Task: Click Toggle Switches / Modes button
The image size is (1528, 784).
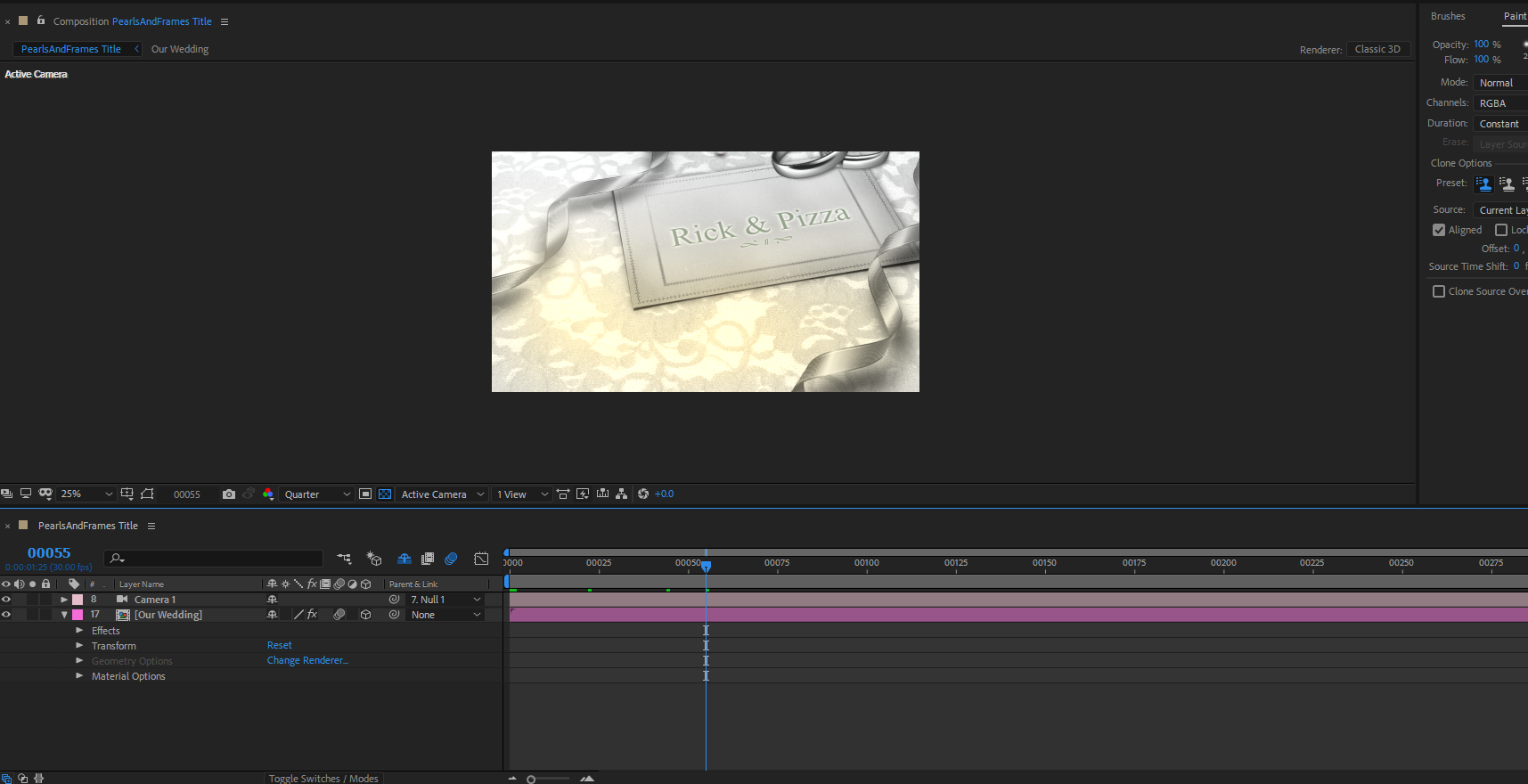Action: click(323, 778)
